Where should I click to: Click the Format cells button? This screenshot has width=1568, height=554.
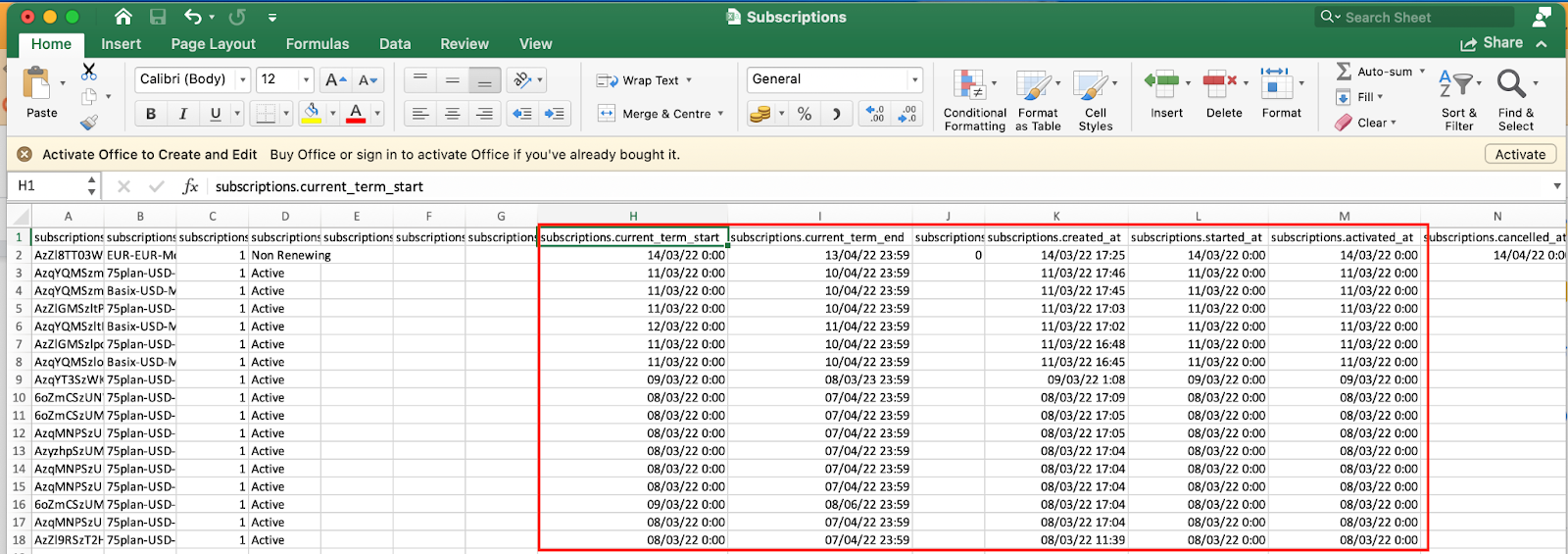pos(1281,93)
